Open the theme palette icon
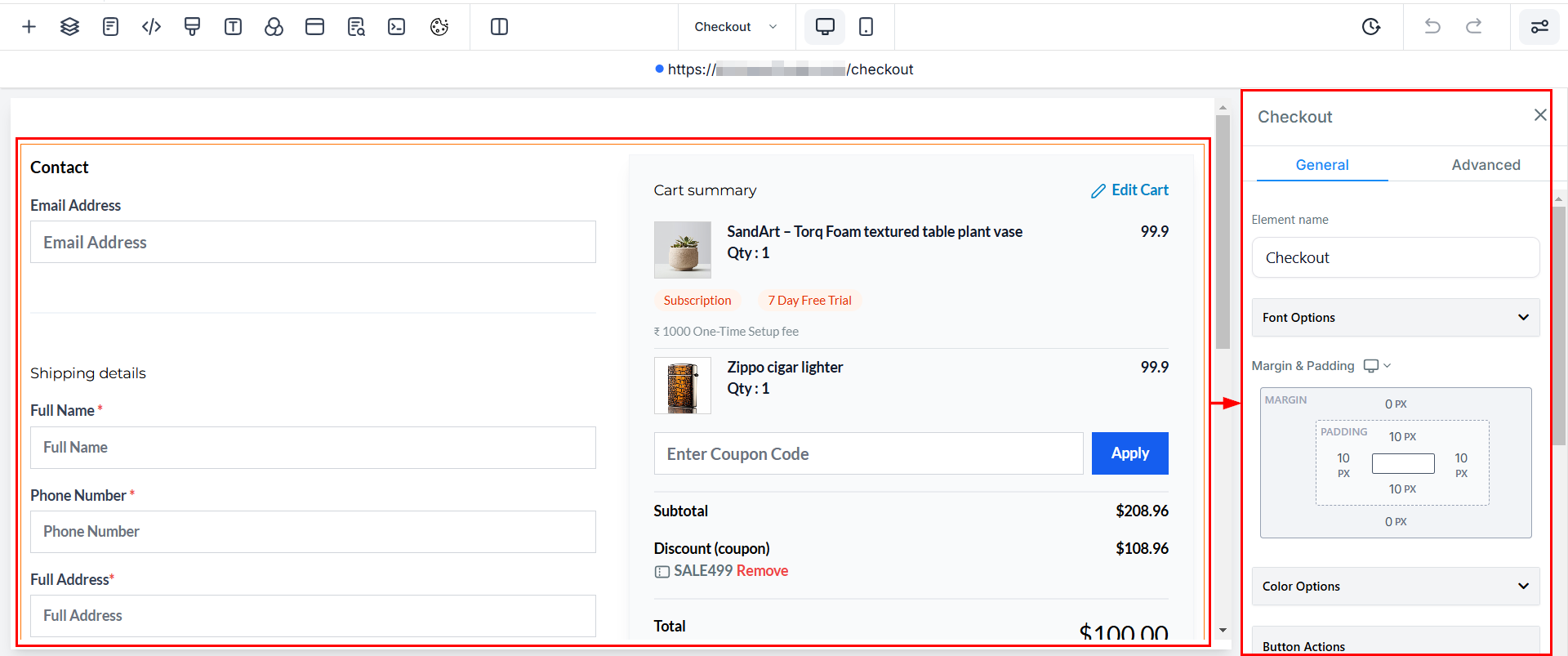This screenshot has width=1568, height=656. click(439, 27)
